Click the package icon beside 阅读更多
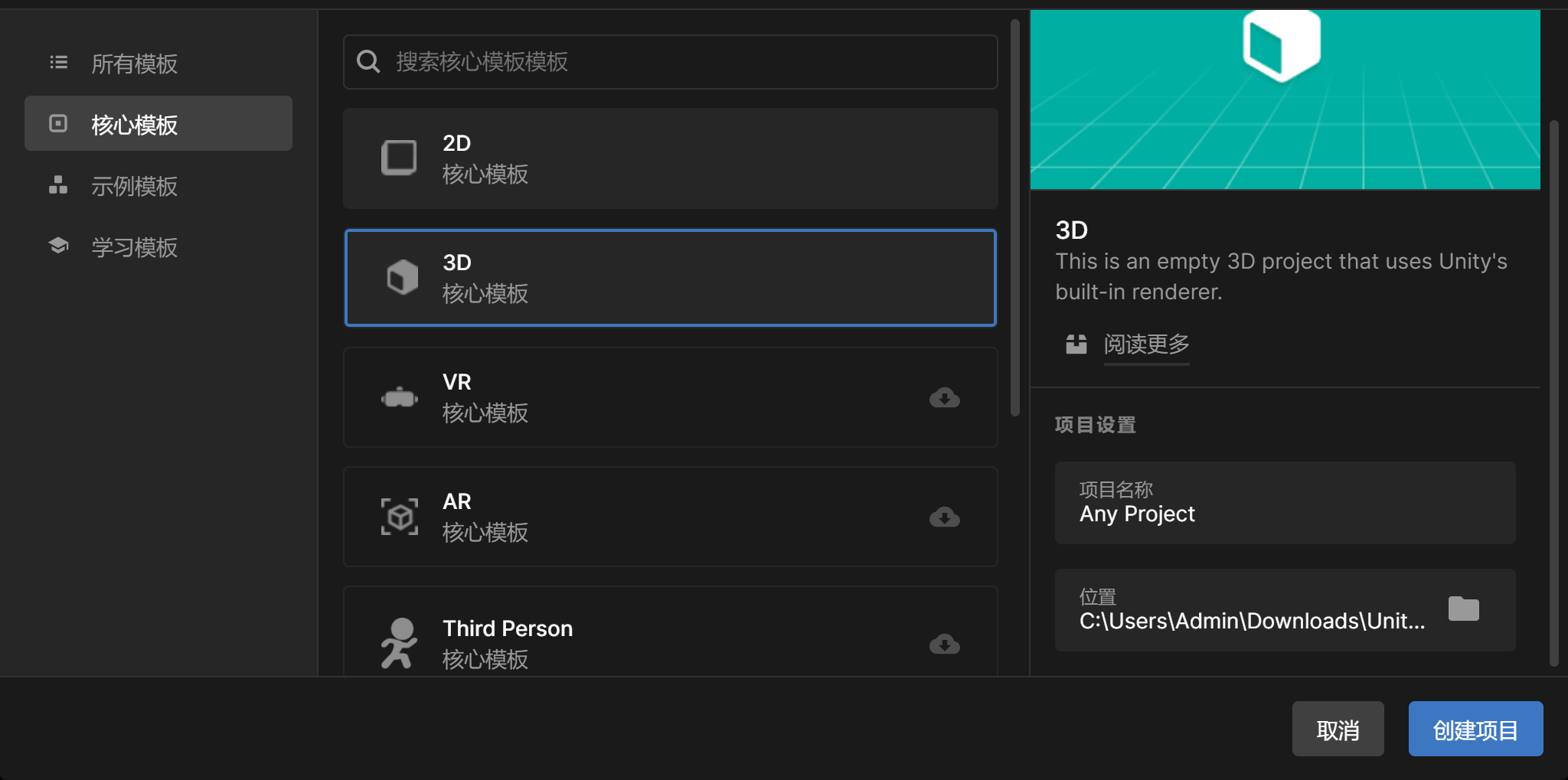 pos(1076,344)
